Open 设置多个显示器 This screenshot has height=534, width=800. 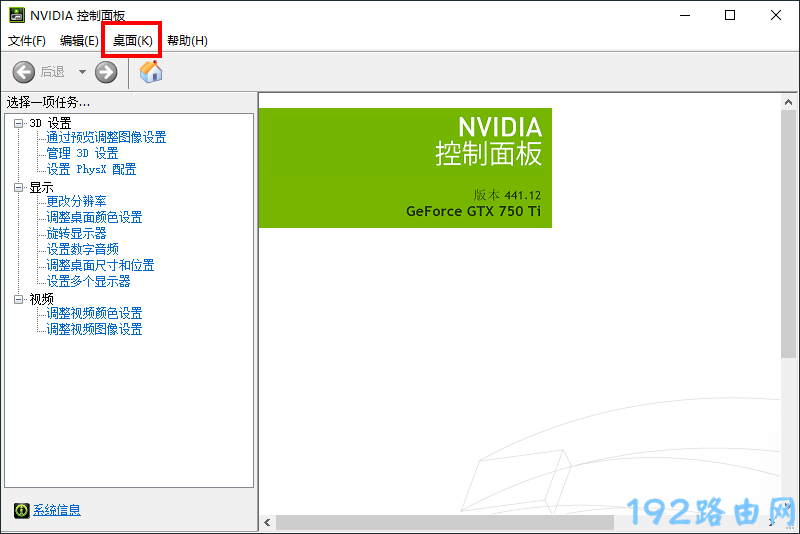88,282
